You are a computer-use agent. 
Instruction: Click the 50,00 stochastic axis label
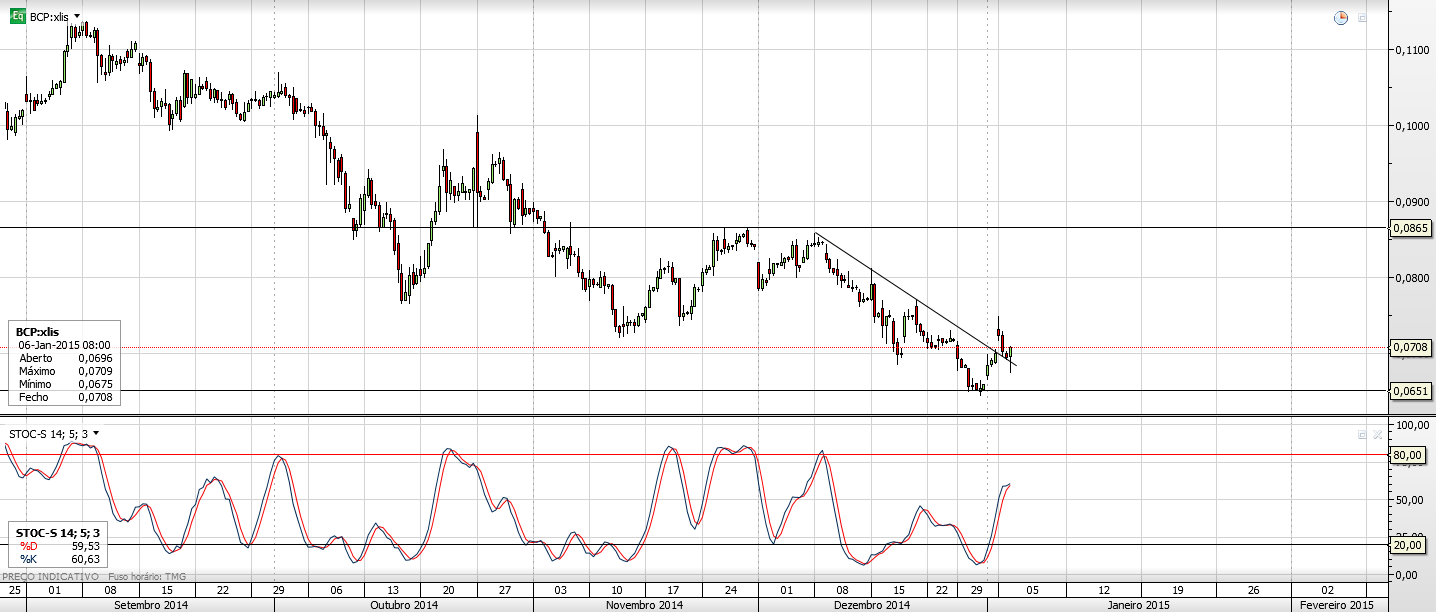(1408, 500)
